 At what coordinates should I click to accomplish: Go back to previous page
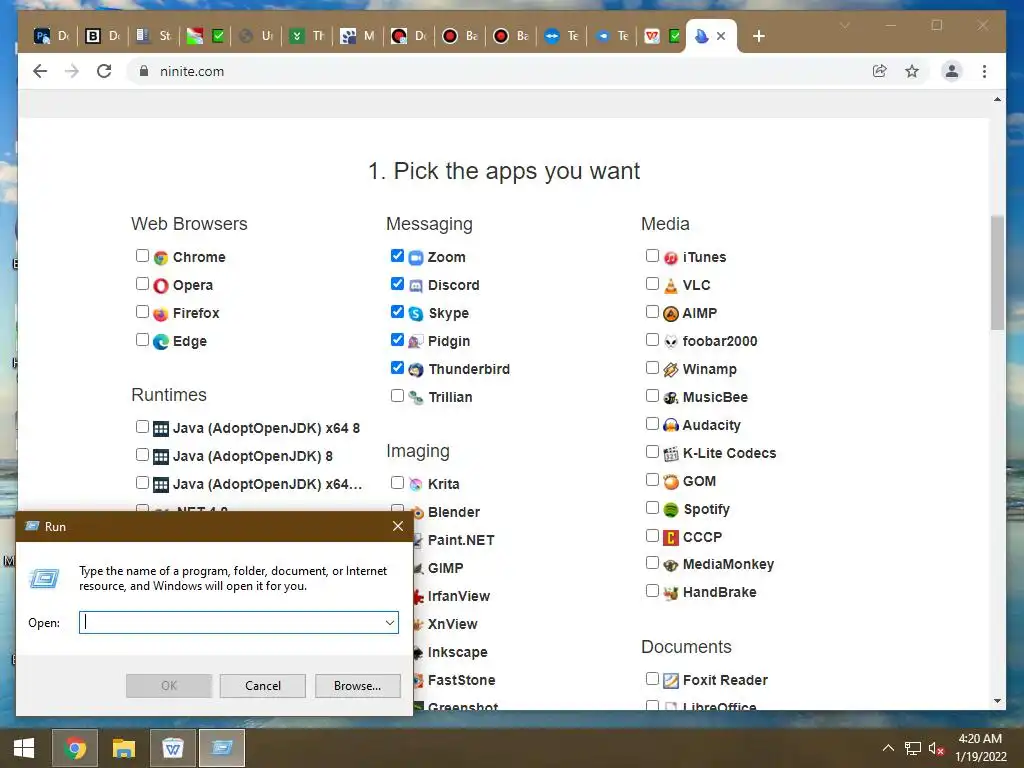[40, 71]
